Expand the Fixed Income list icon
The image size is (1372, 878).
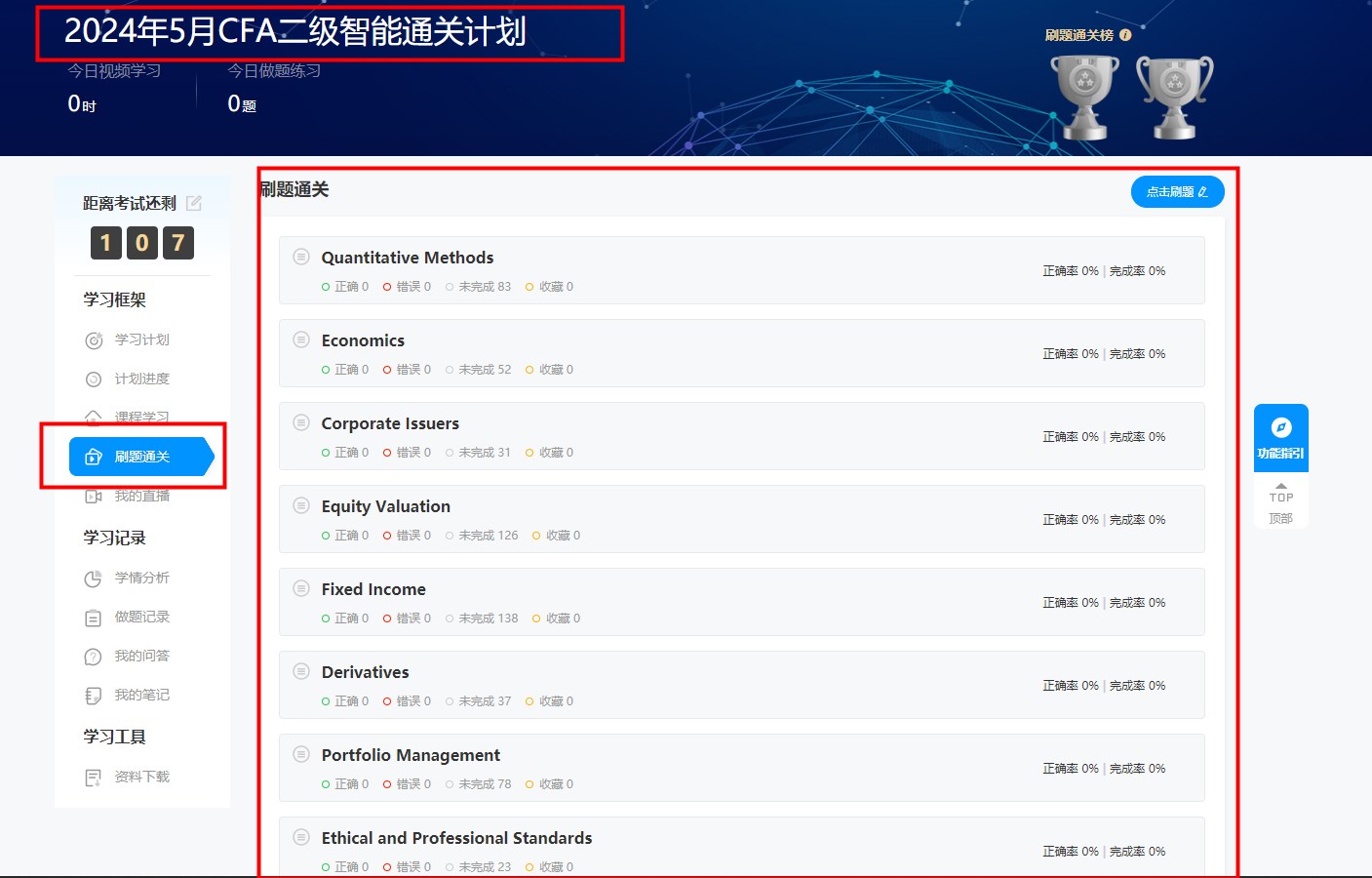point(301,588)
